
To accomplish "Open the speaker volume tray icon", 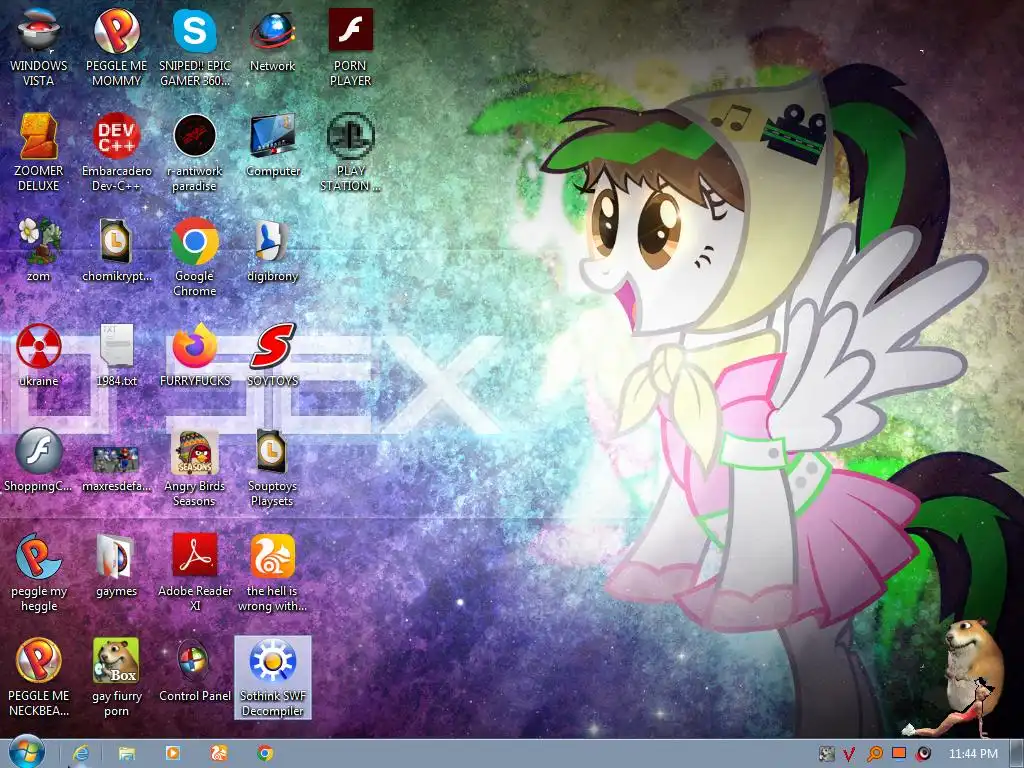I will pyautogui.click(x=923, y=754).
